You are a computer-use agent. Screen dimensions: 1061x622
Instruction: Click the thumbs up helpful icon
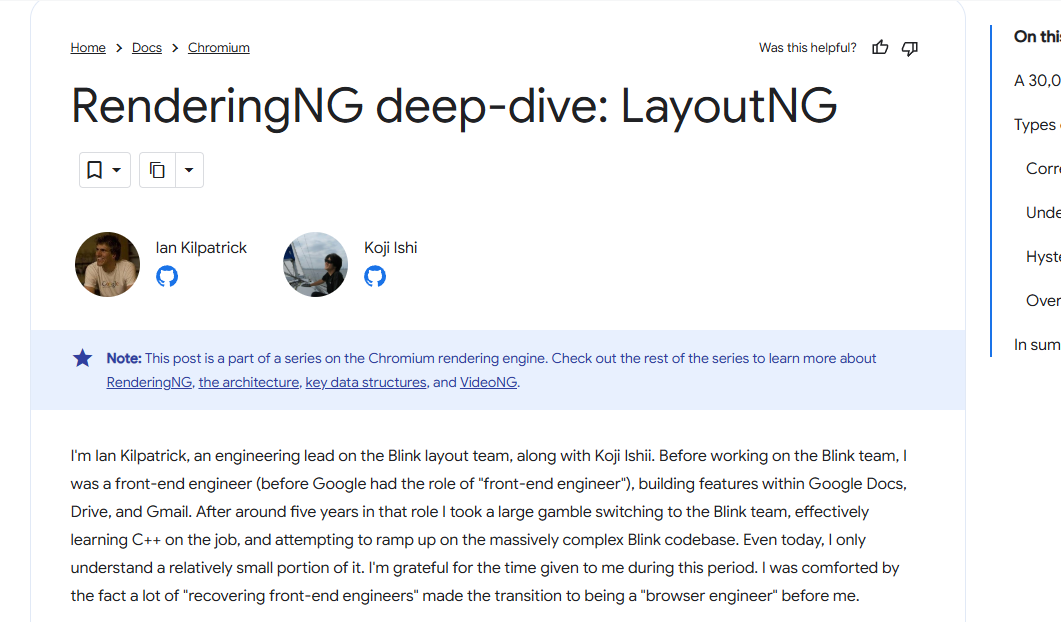[x=880, y=47]
